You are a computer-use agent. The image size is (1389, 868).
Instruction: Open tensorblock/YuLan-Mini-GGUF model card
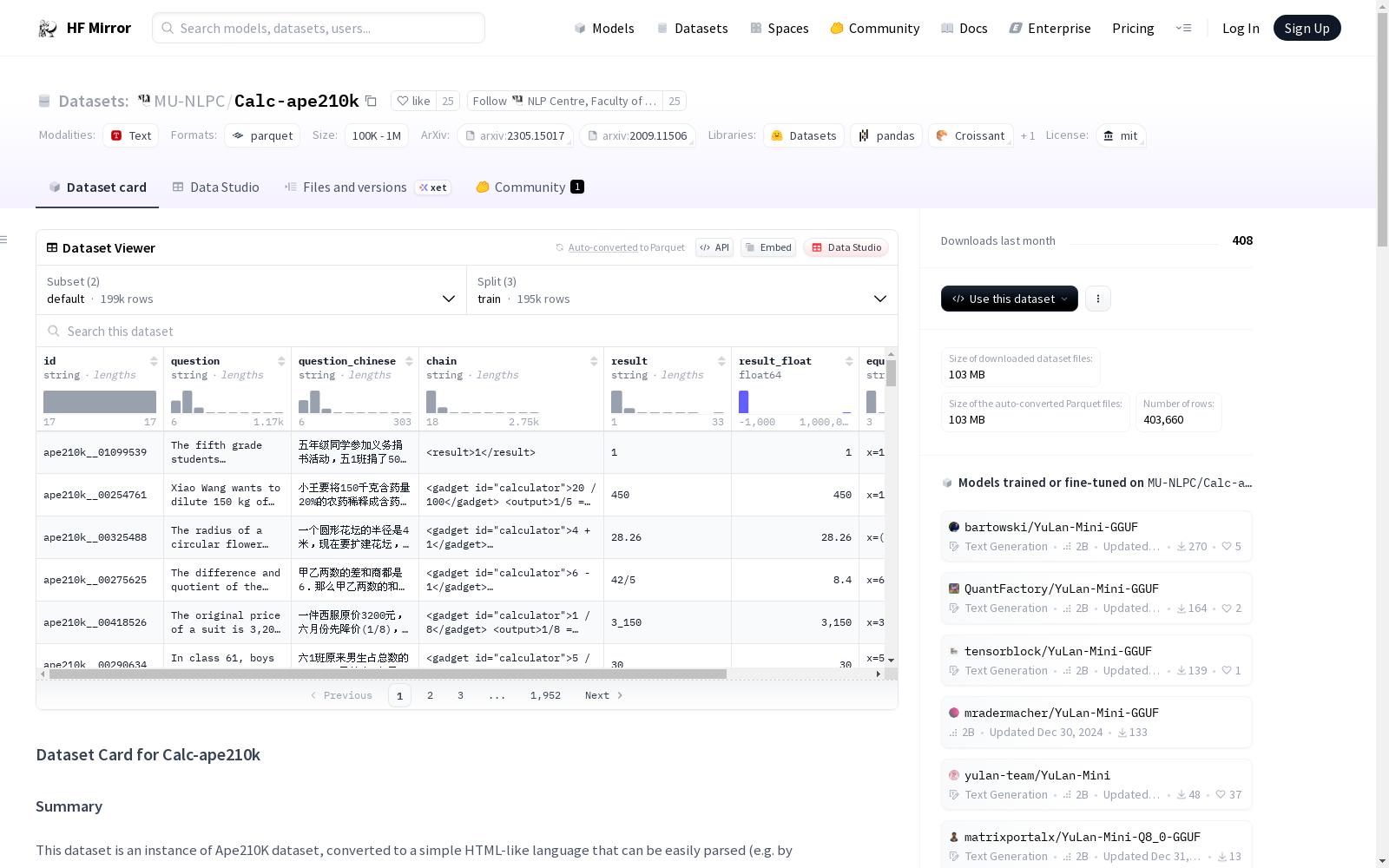pos(1096,661)
